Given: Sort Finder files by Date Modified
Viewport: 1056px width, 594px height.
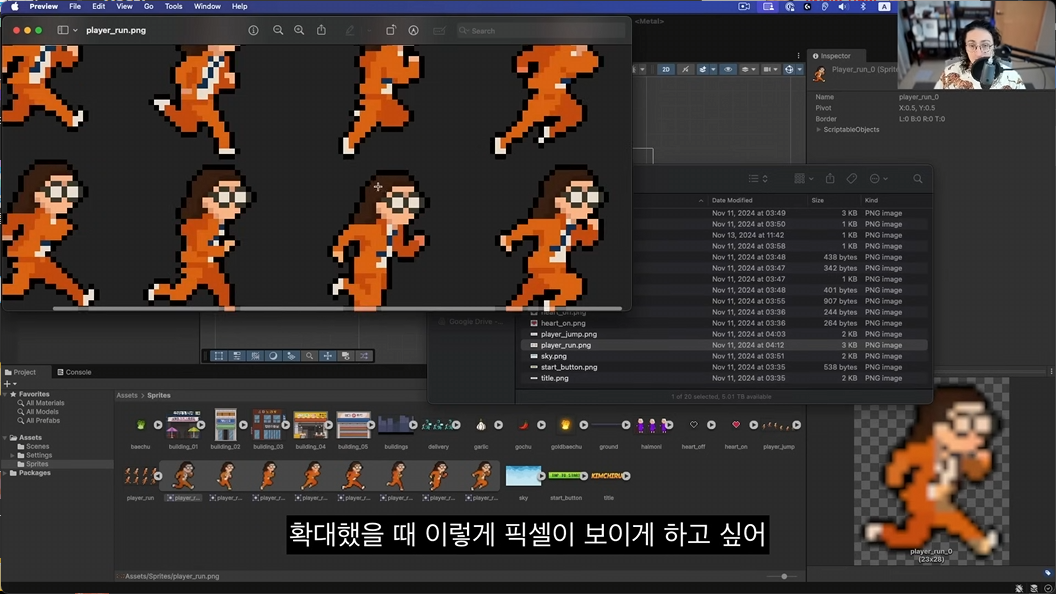Looking at the screenshot, I should click(732, 200).
